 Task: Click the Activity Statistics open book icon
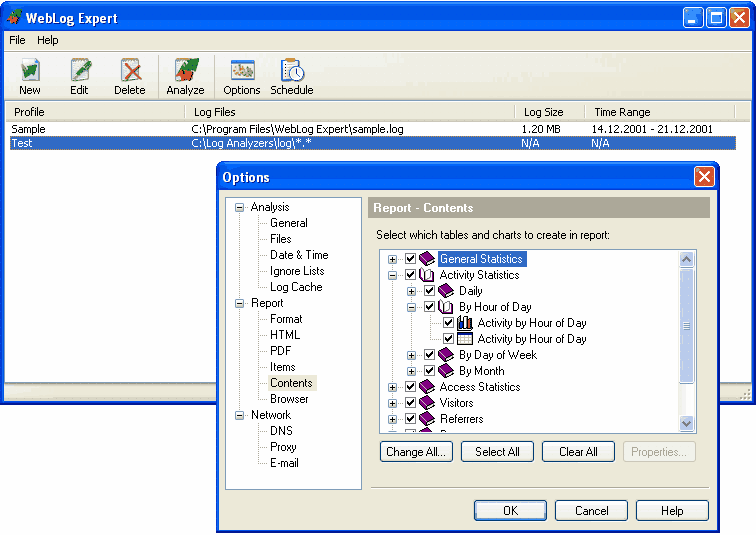tap(427, 275)
